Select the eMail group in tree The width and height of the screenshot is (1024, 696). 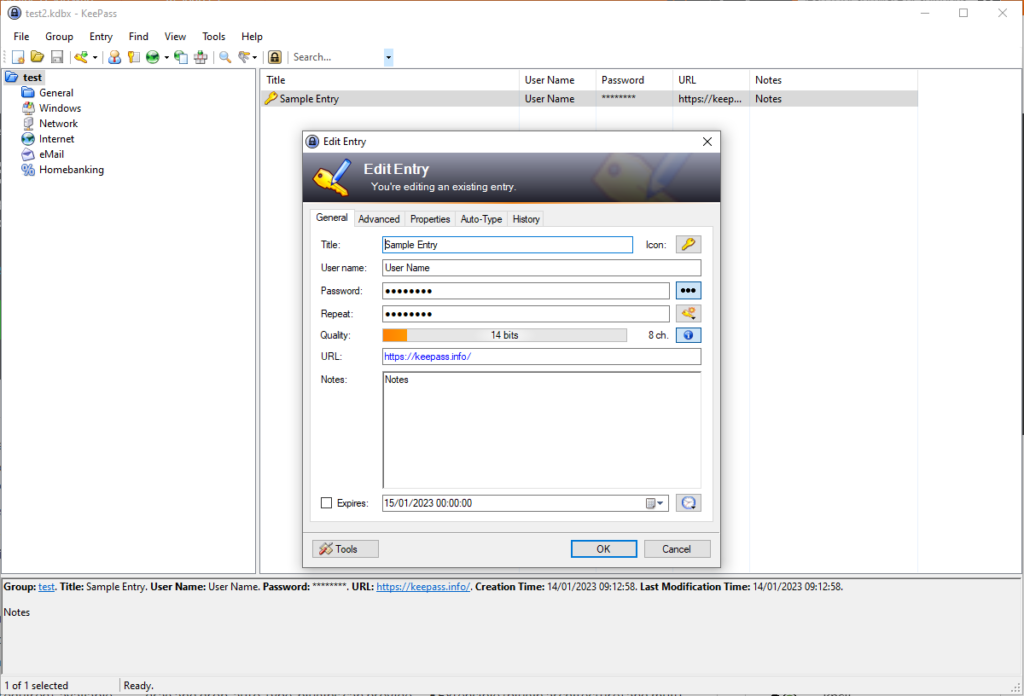(x=52, y=154)
